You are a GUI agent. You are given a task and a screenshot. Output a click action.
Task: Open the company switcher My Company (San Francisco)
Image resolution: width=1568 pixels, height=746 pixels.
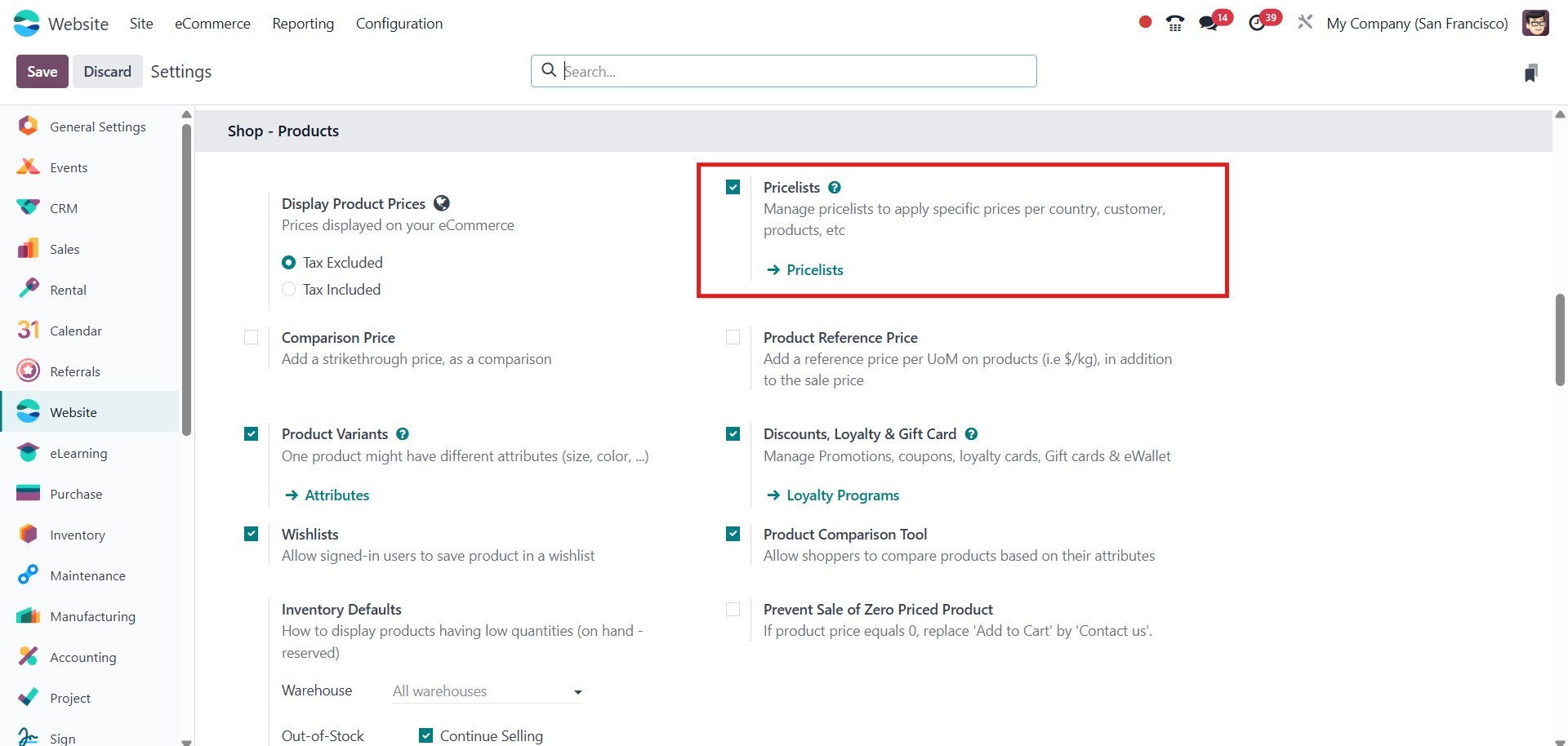1417,24
